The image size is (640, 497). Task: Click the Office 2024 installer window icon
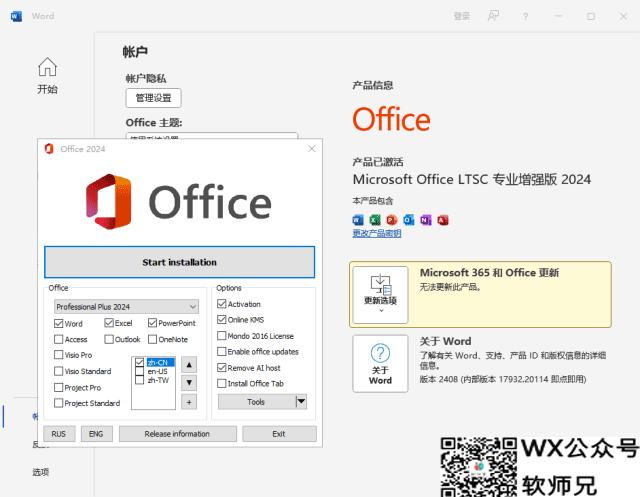[x=49, y=149]
